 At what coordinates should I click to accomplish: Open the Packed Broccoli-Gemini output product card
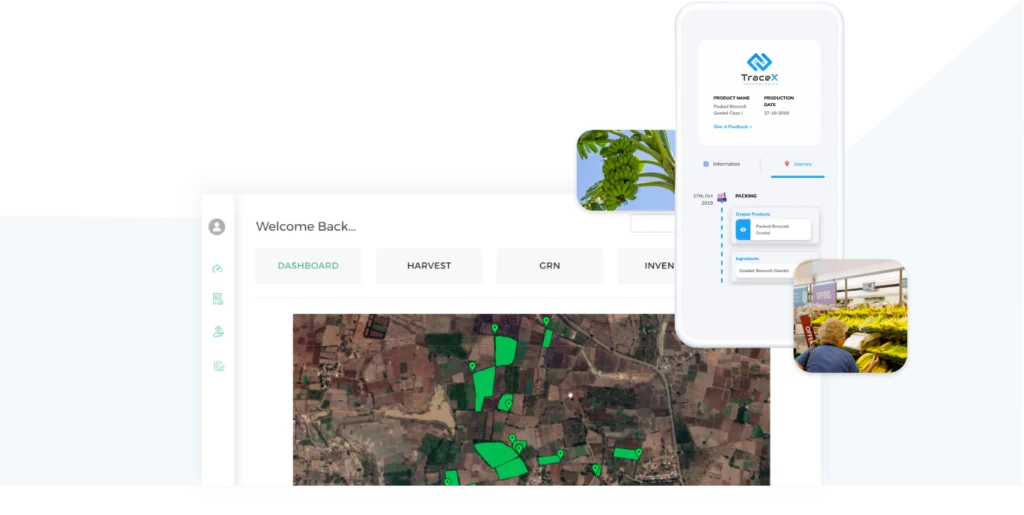click(773, 230)
